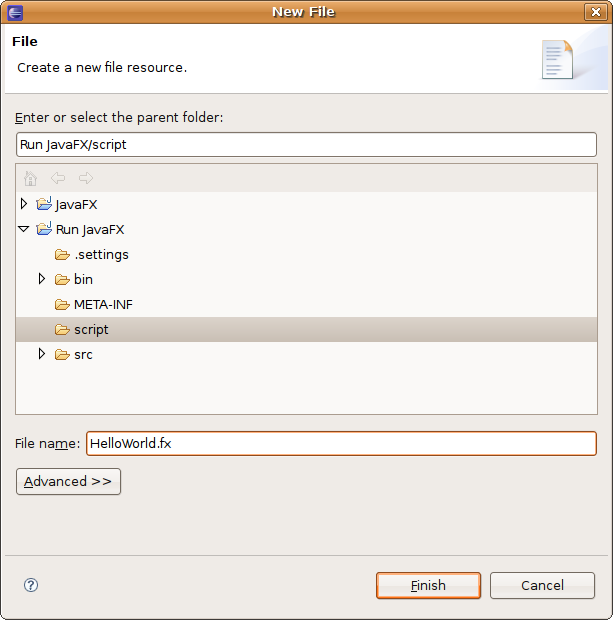Viewport: 613px width, 620px height.
Task: Click the Eclipse icon in title bar
Action: click(13, 12)
